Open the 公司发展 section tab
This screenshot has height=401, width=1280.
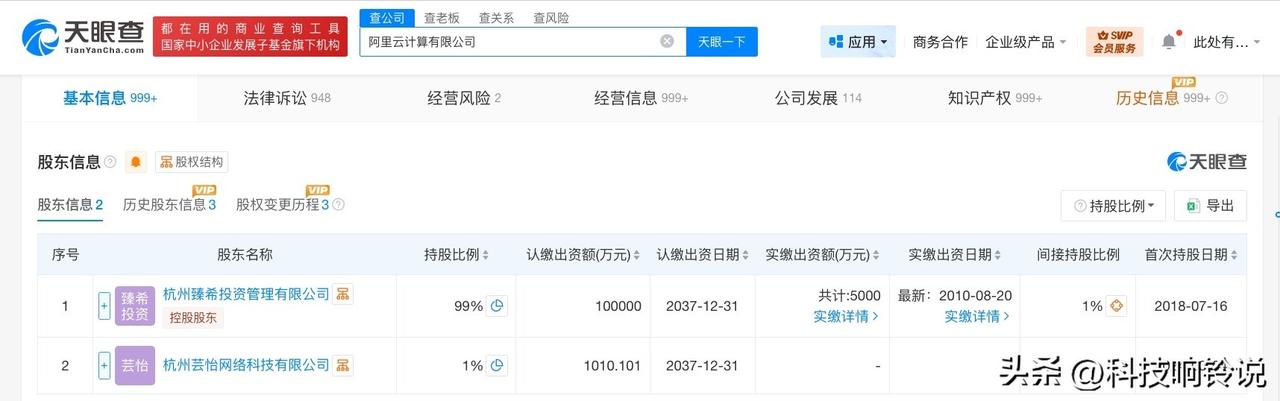(818, 98)
